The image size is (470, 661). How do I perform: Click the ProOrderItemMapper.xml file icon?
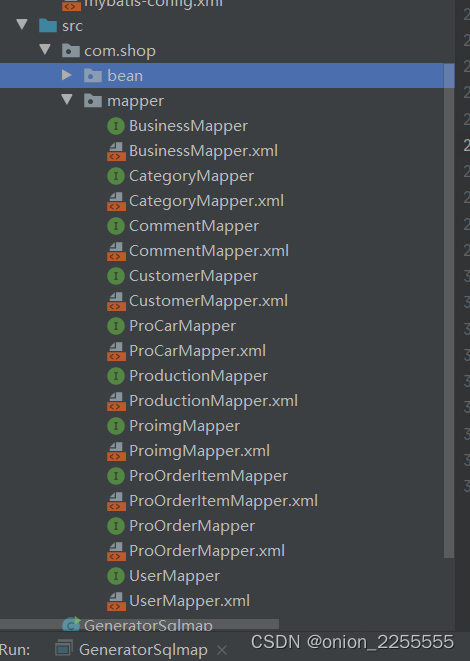coord(116,501)
